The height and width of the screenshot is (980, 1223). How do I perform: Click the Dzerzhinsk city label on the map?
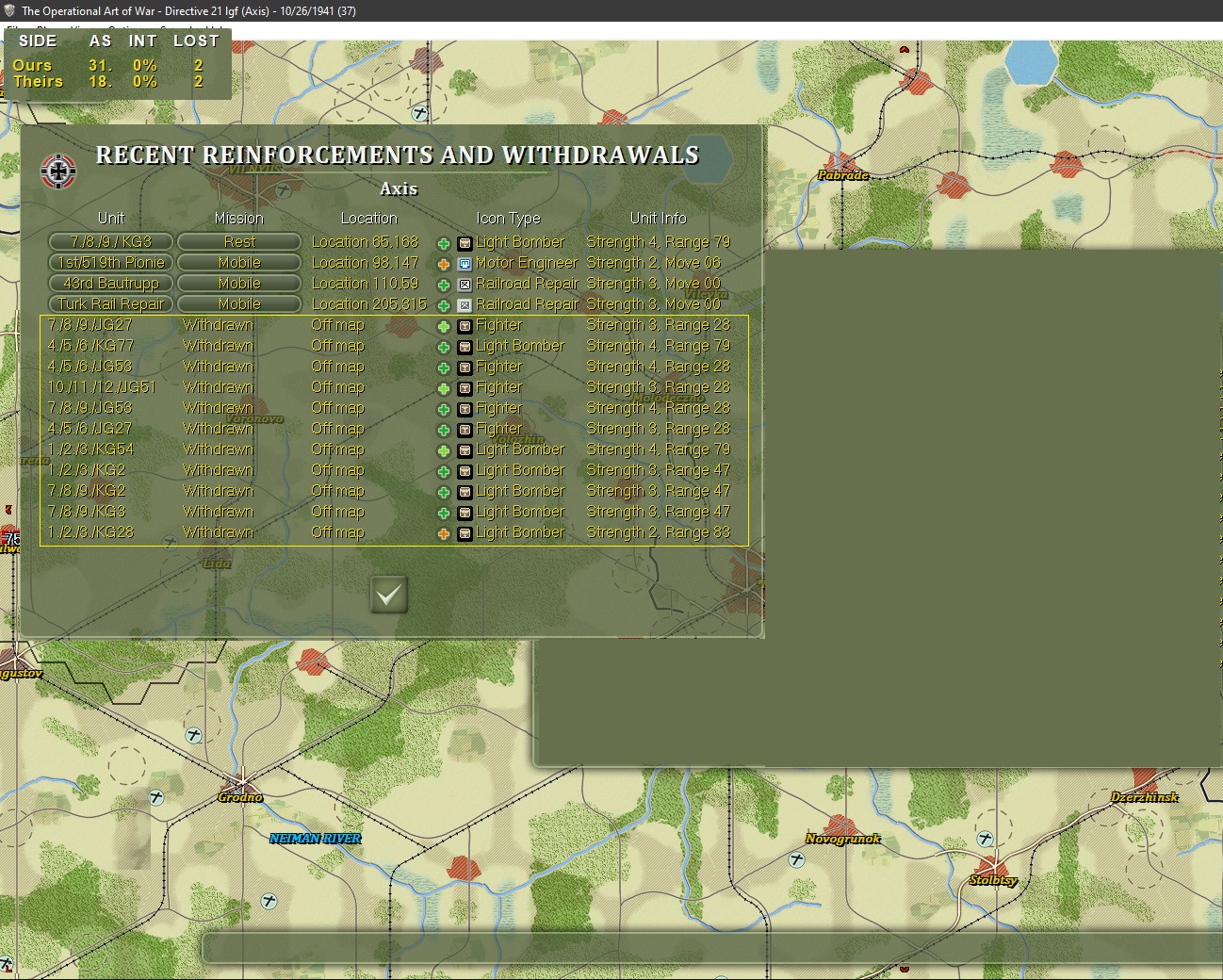click(1144, 797)
